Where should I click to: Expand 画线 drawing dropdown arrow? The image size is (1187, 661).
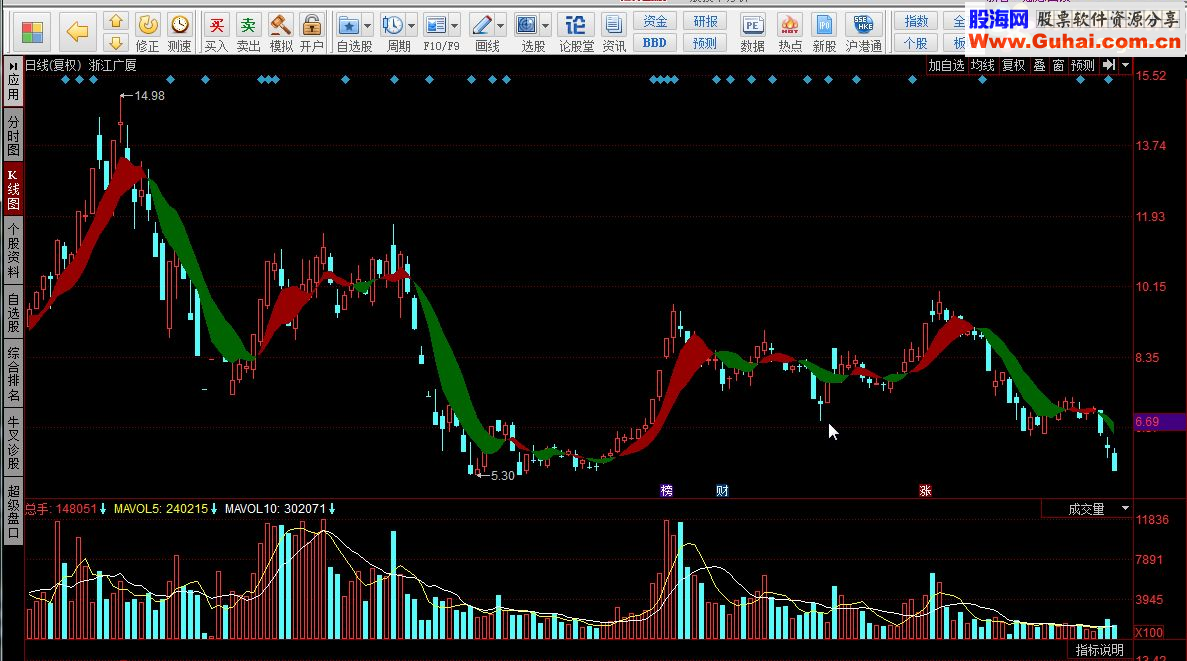pos(500,26)
